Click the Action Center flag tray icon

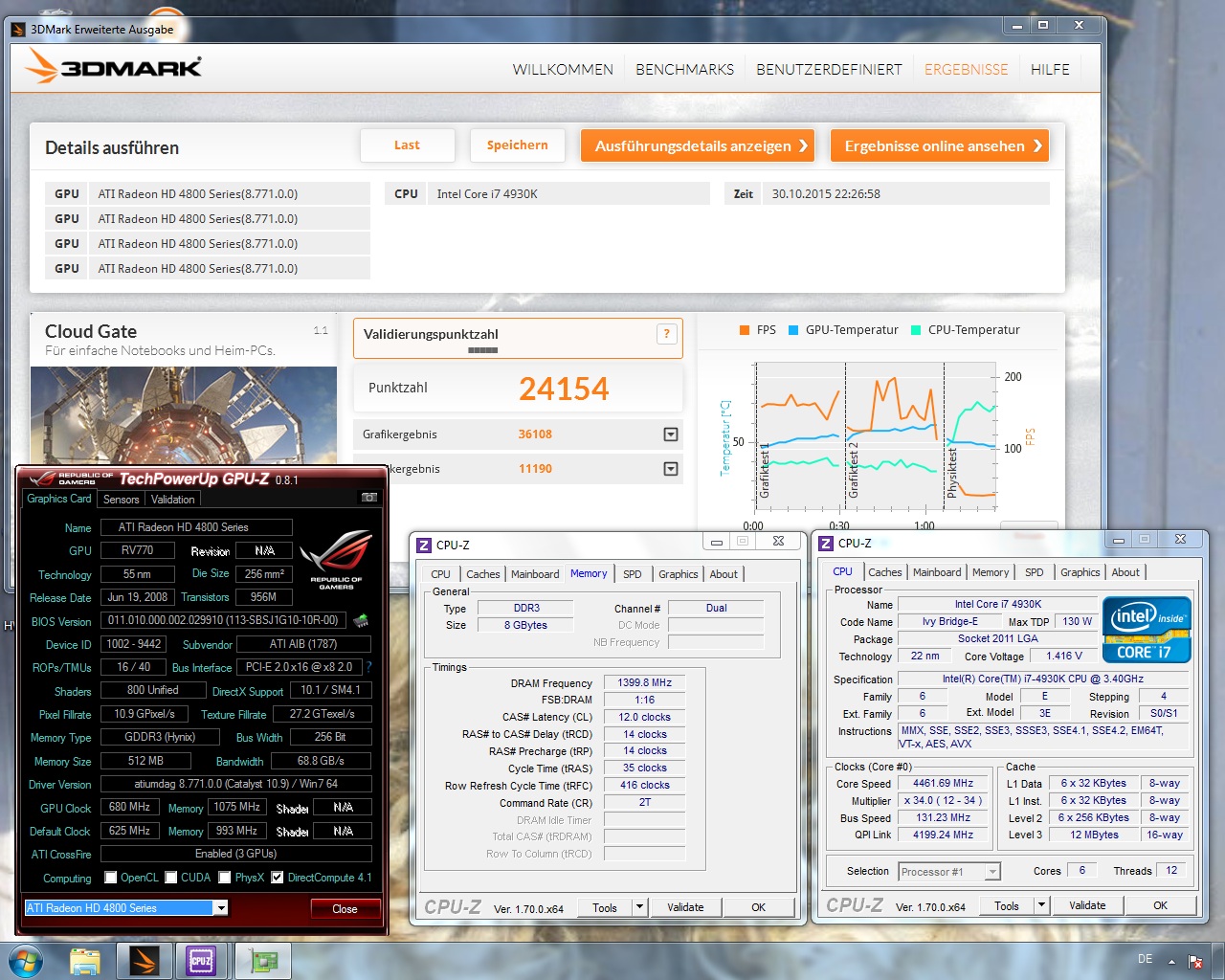tap(1195, 961)
